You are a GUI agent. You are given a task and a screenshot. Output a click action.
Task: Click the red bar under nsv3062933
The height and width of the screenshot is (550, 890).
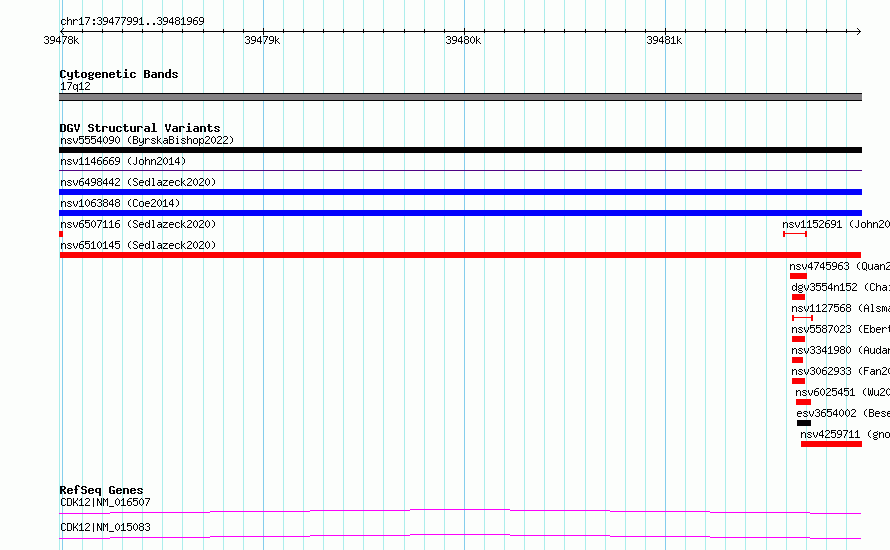pyautogui.click(x=798, y=381)
